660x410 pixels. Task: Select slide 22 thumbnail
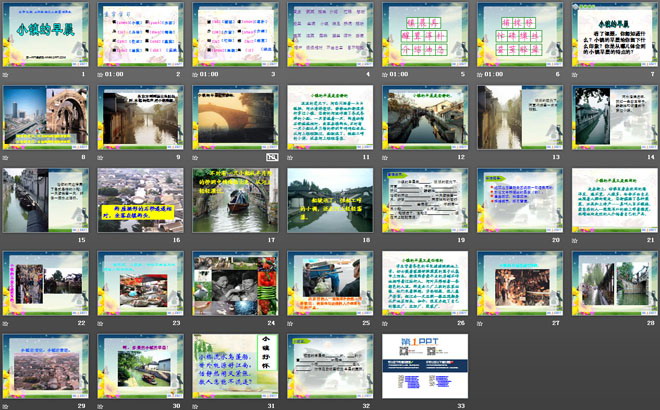coord(46,283)
